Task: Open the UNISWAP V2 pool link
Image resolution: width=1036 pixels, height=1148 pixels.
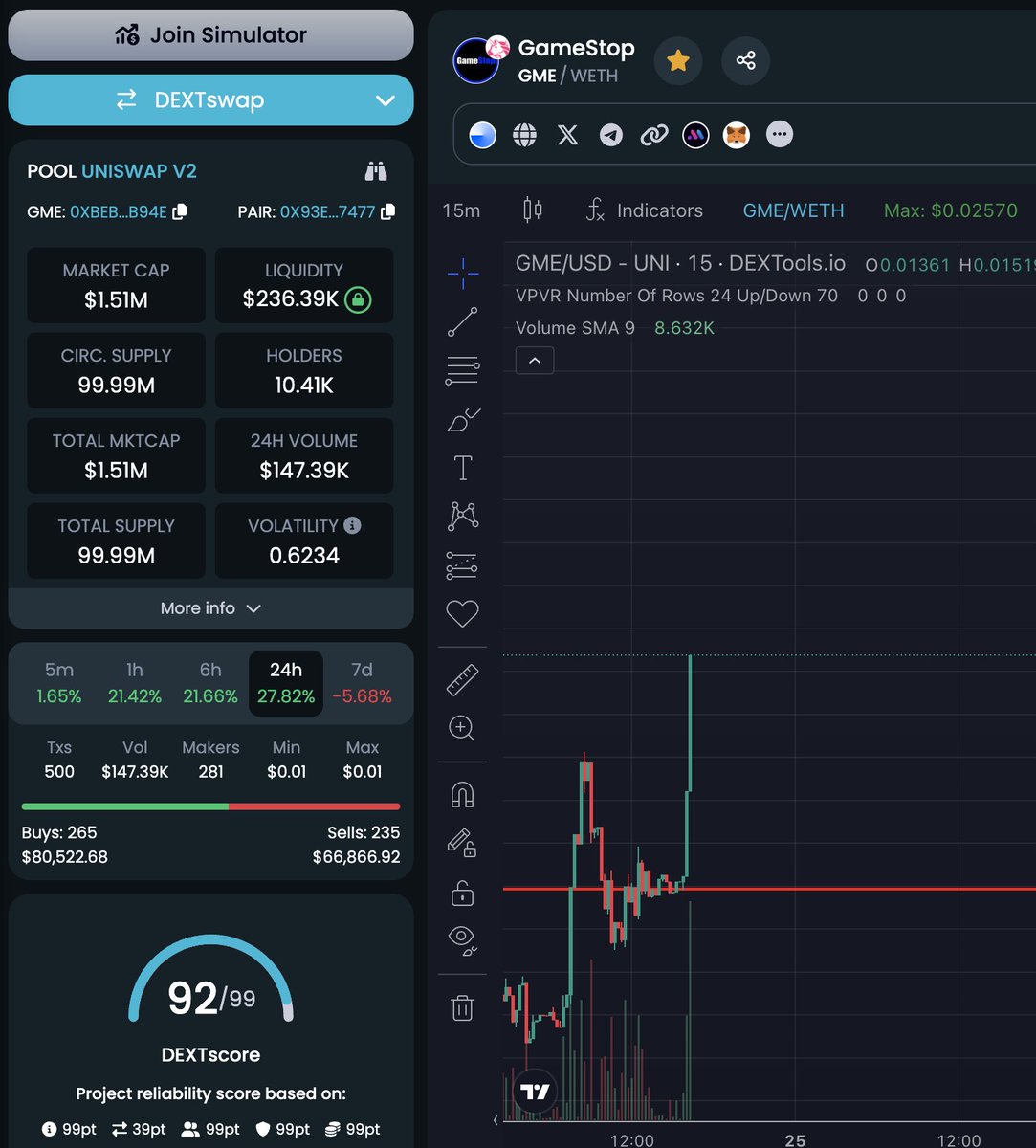Action: (139, 171)
